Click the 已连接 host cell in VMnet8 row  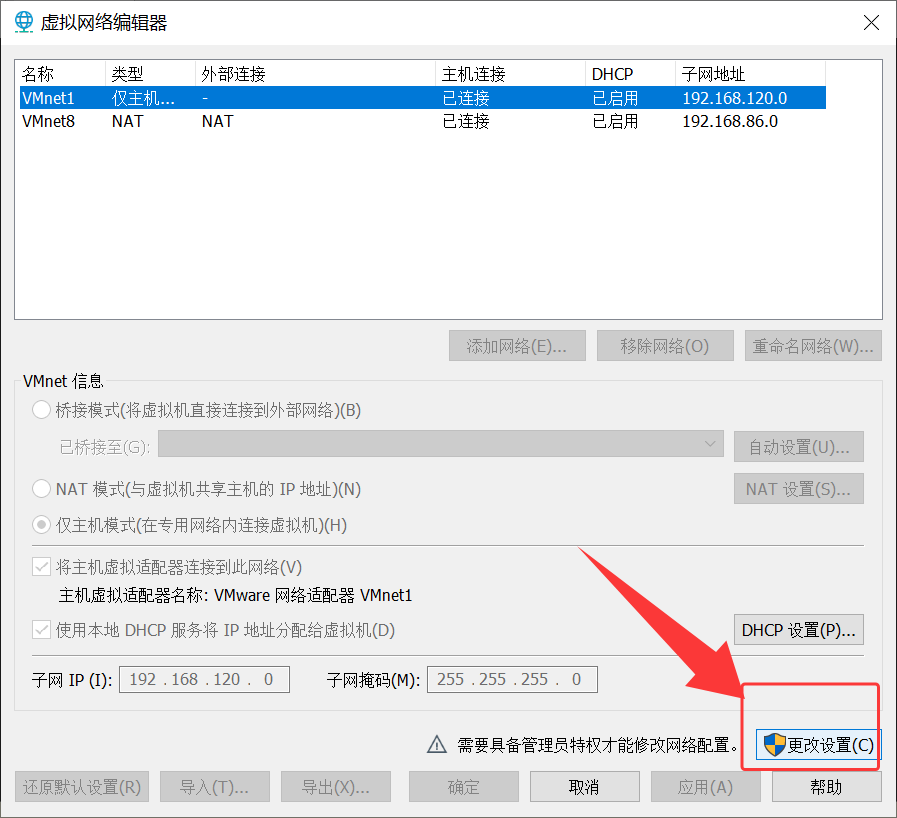[466, 121]
